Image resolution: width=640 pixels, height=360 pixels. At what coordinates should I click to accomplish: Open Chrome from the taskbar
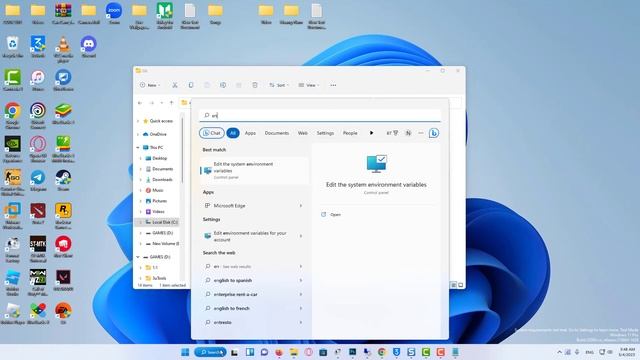tap(382, 352)
